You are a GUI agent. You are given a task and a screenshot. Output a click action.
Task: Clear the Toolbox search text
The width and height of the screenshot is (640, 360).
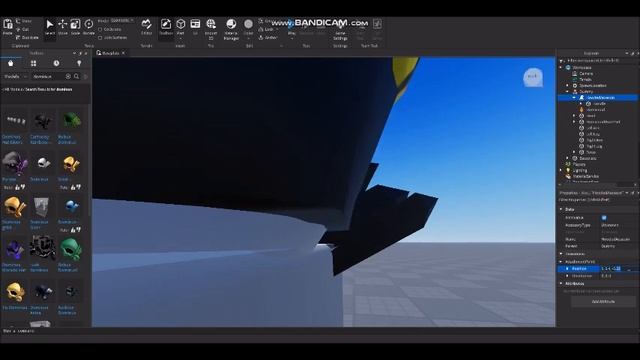(68, 76)
